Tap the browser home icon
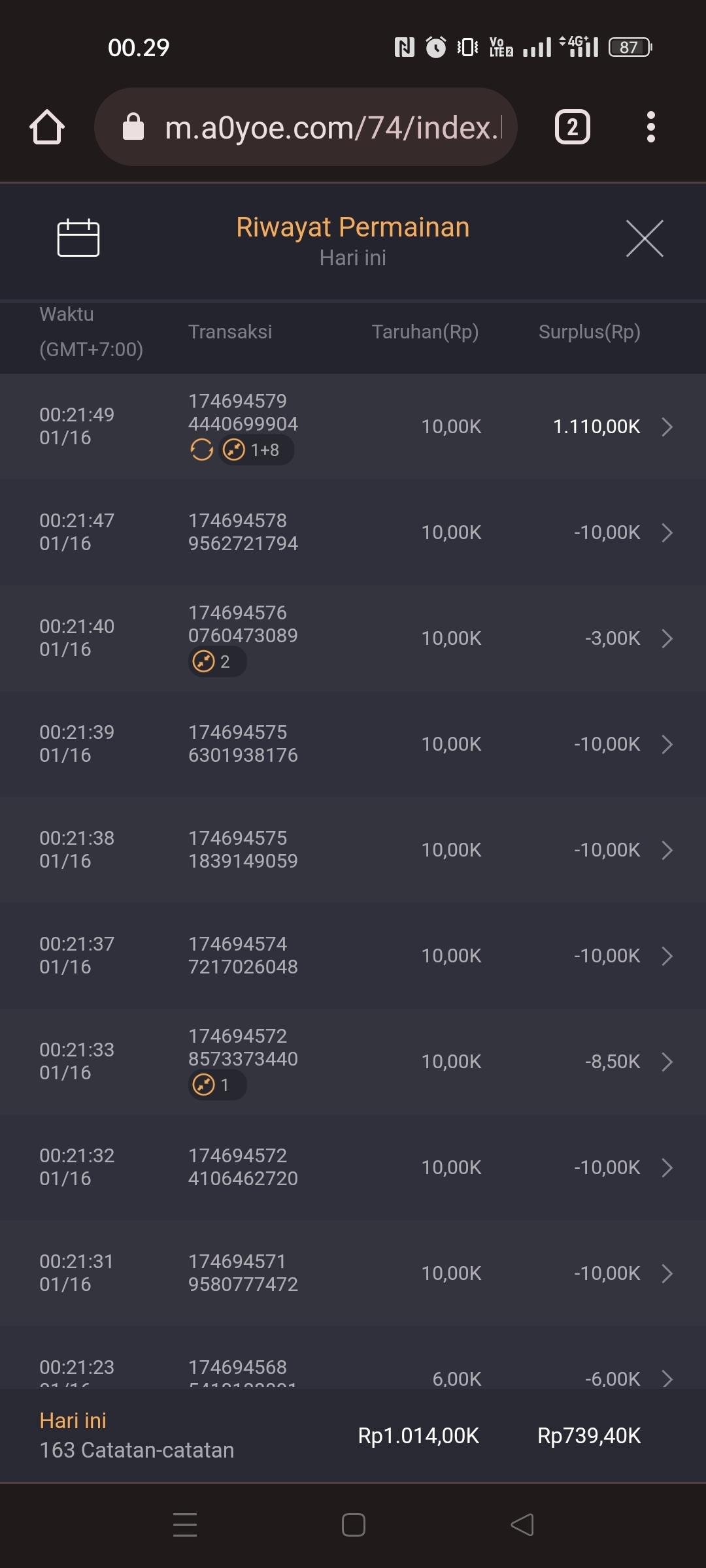The height and width of the screenshot is (1568, 706). pyautogui.click(x=47, y=127)
